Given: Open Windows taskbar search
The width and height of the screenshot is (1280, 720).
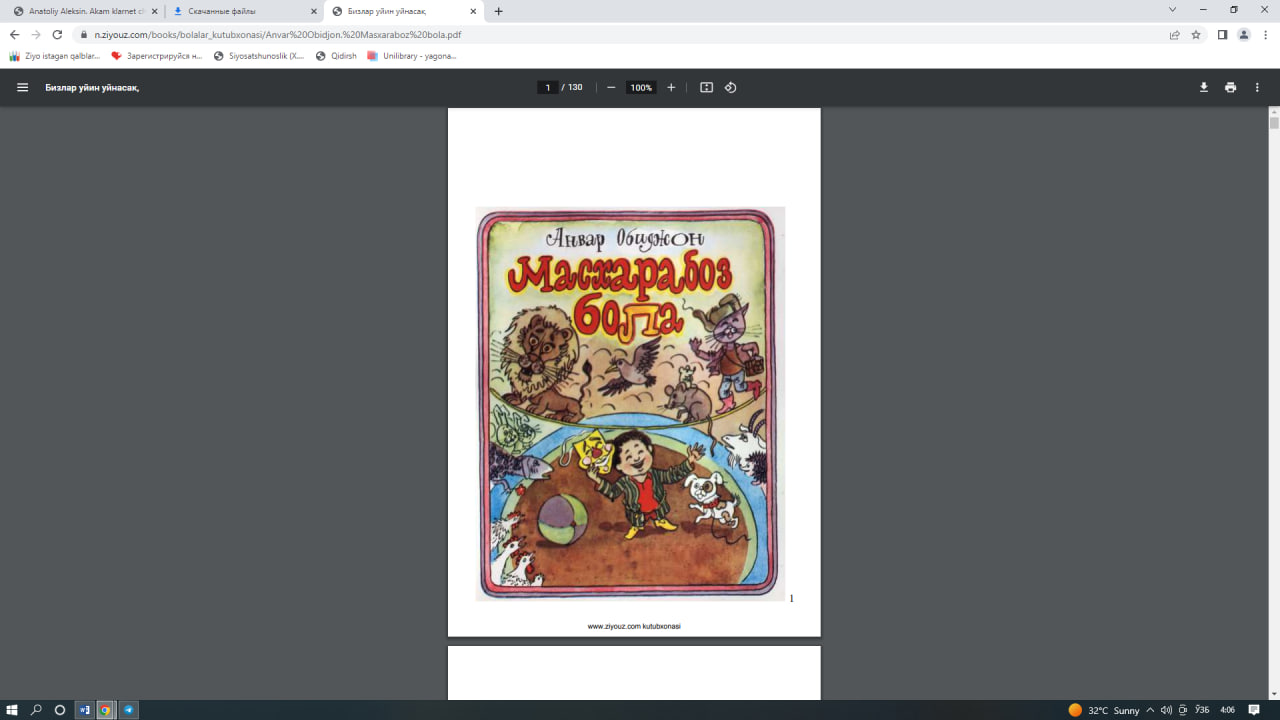Looking at the screenshot, I should [36, 710].
